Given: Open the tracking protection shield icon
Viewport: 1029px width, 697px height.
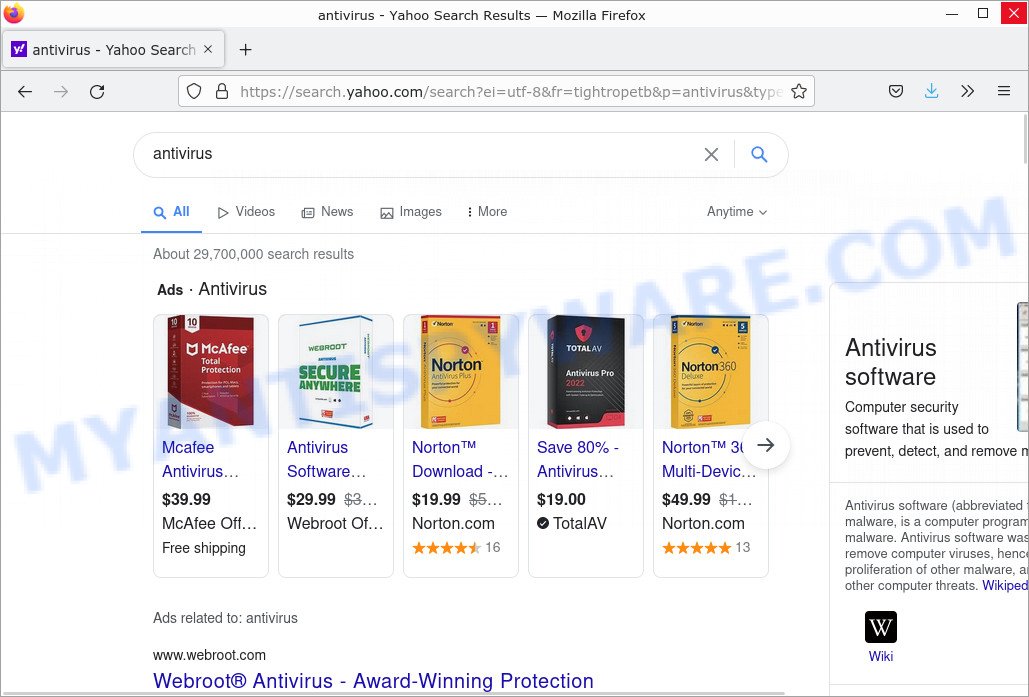Looking at the screenshot, I should [194, 91].
